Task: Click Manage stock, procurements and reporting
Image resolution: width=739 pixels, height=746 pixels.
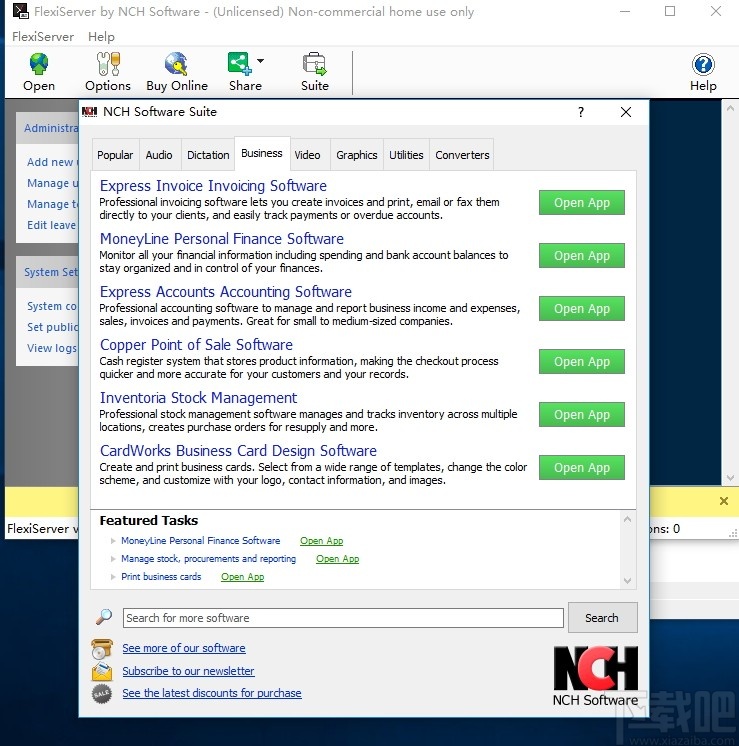Action: [208, 559]
